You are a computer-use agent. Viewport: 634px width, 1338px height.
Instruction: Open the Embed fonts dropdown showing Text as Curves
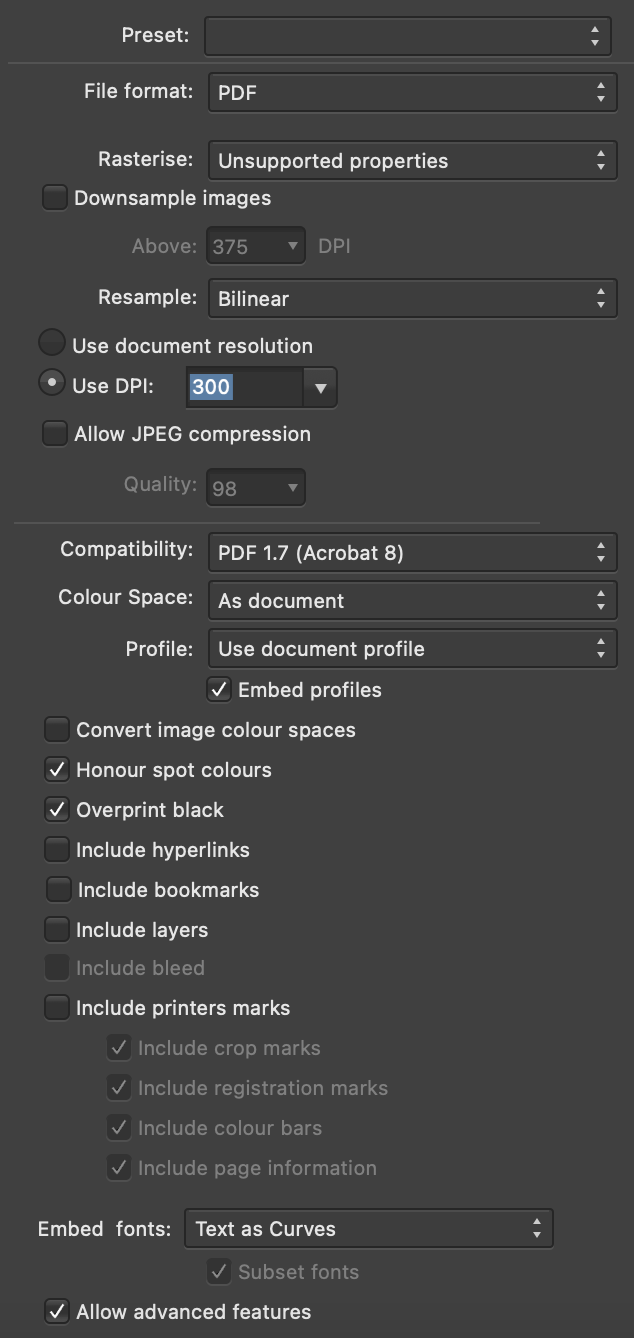369,1228
